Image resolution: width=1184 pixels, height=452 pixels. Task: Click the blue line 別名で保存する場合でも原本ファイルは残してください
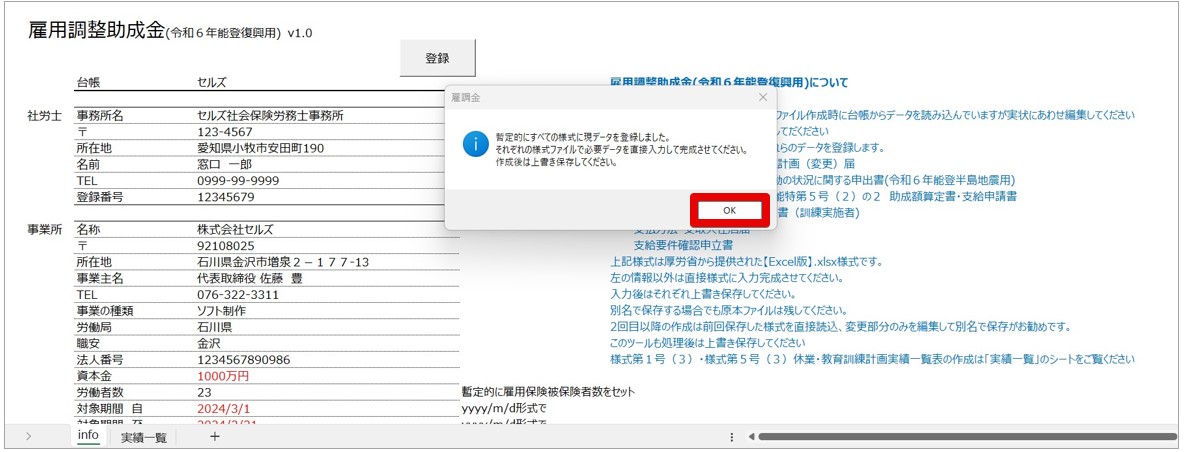tap(729, 311)
